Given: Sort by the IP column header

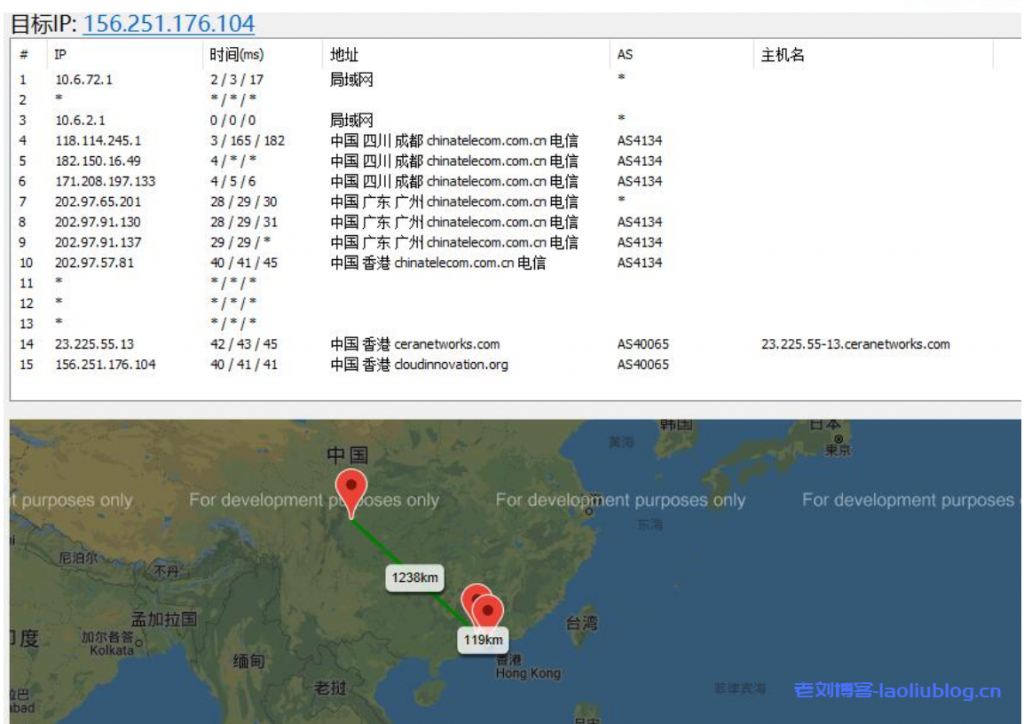Looking at the screenshot, I should [60, 55].
